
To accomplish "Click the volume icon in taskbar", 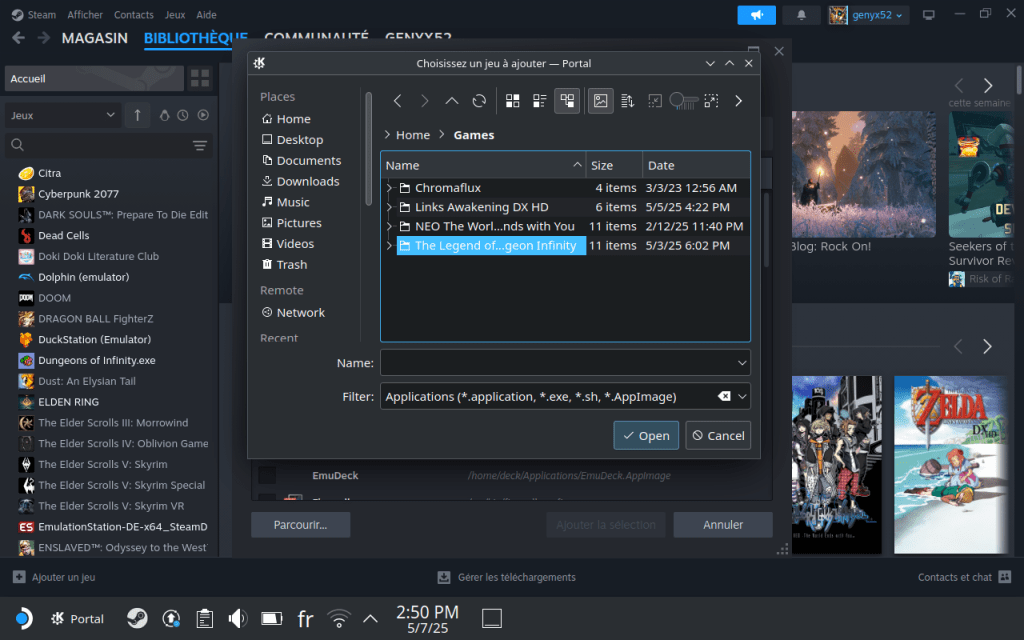I will pos(238,618).
